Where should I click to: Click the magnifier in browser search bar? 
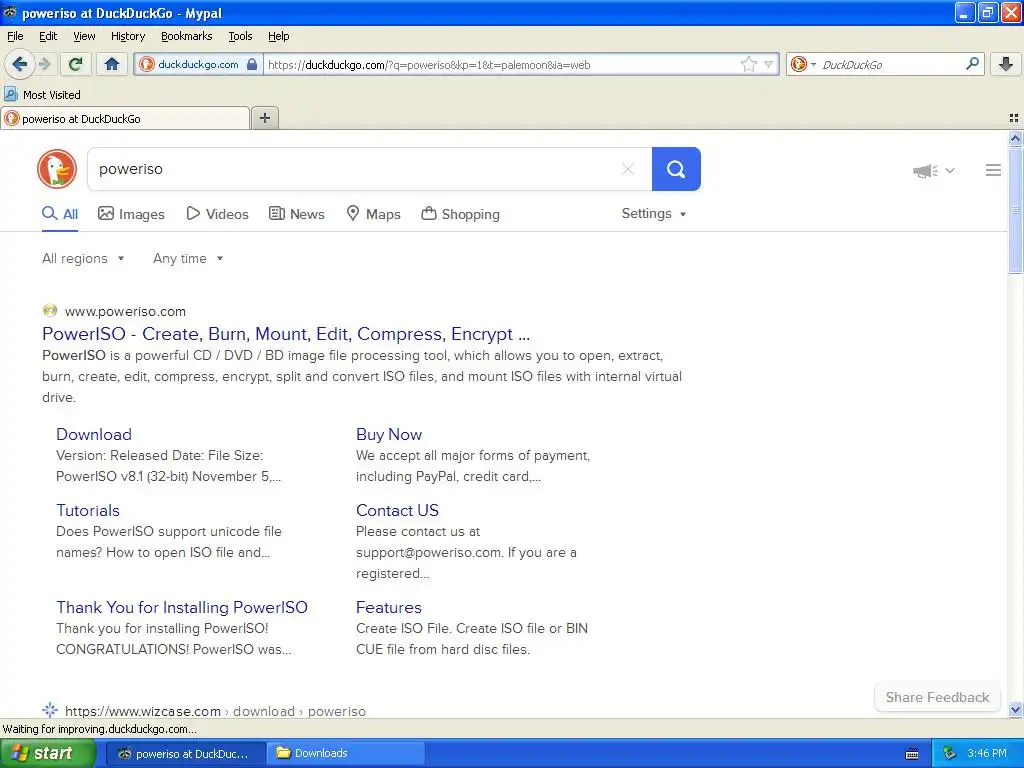point(972,64)
